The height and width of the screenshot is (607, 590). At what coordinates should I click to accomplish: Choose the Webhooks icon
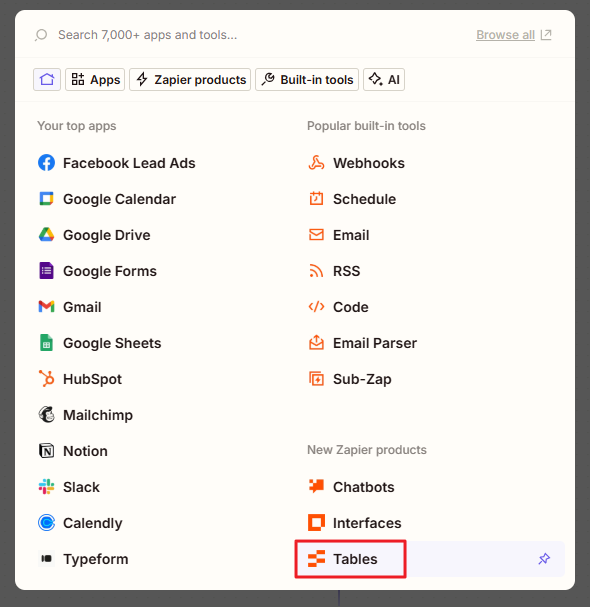click(316, 163)
